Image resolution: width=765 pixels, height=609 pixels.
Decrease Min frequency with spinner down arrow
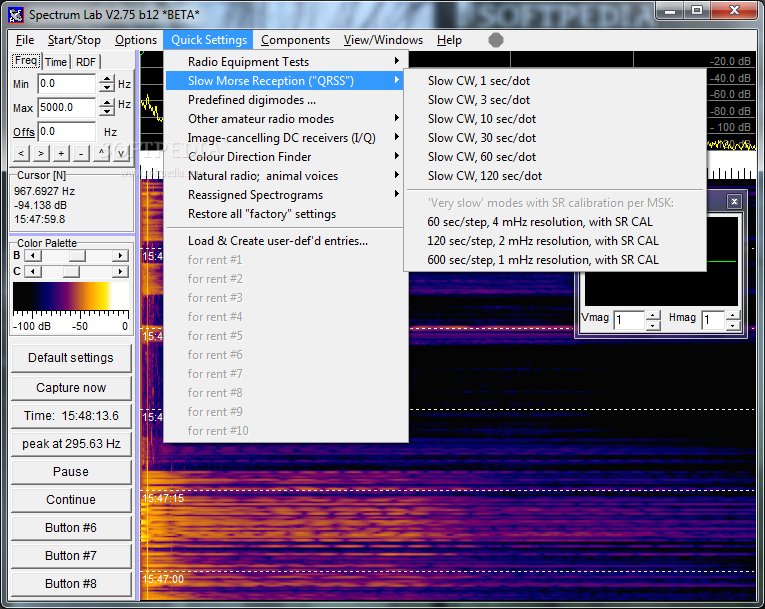coord(106,88)
